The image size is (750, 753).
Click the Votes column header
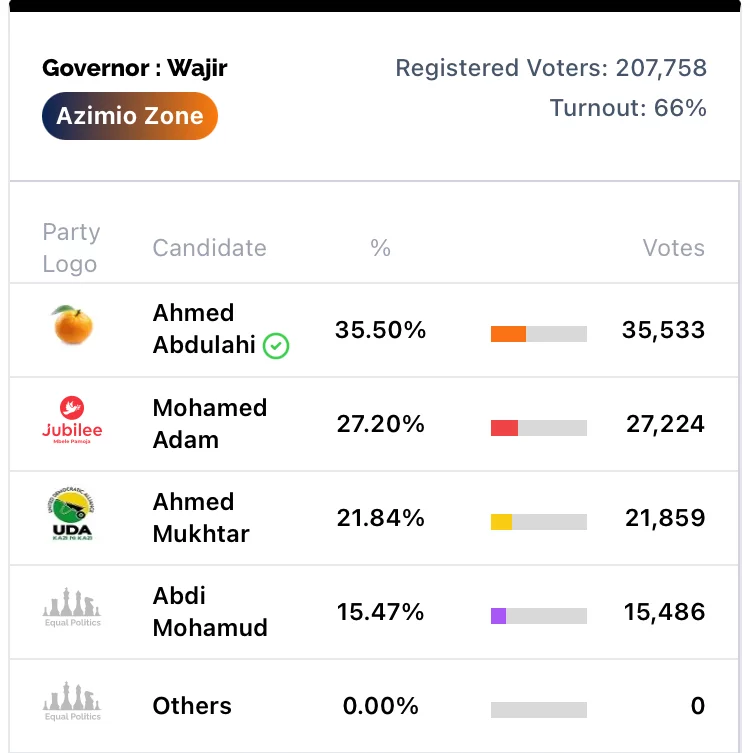click(674, 248)
